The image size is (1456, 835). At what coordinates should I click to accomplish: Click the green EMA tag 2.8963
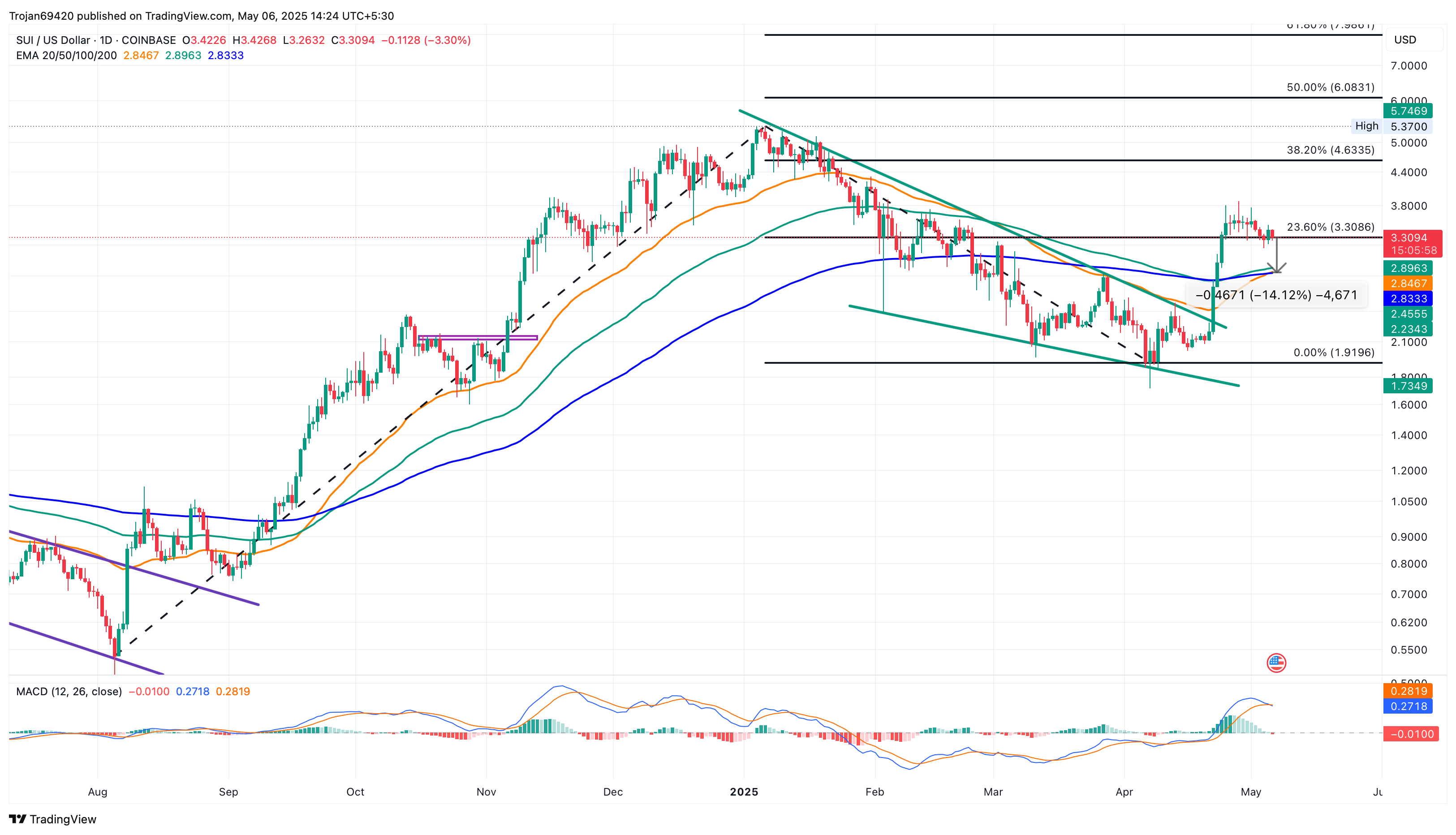pos(1408,268)
